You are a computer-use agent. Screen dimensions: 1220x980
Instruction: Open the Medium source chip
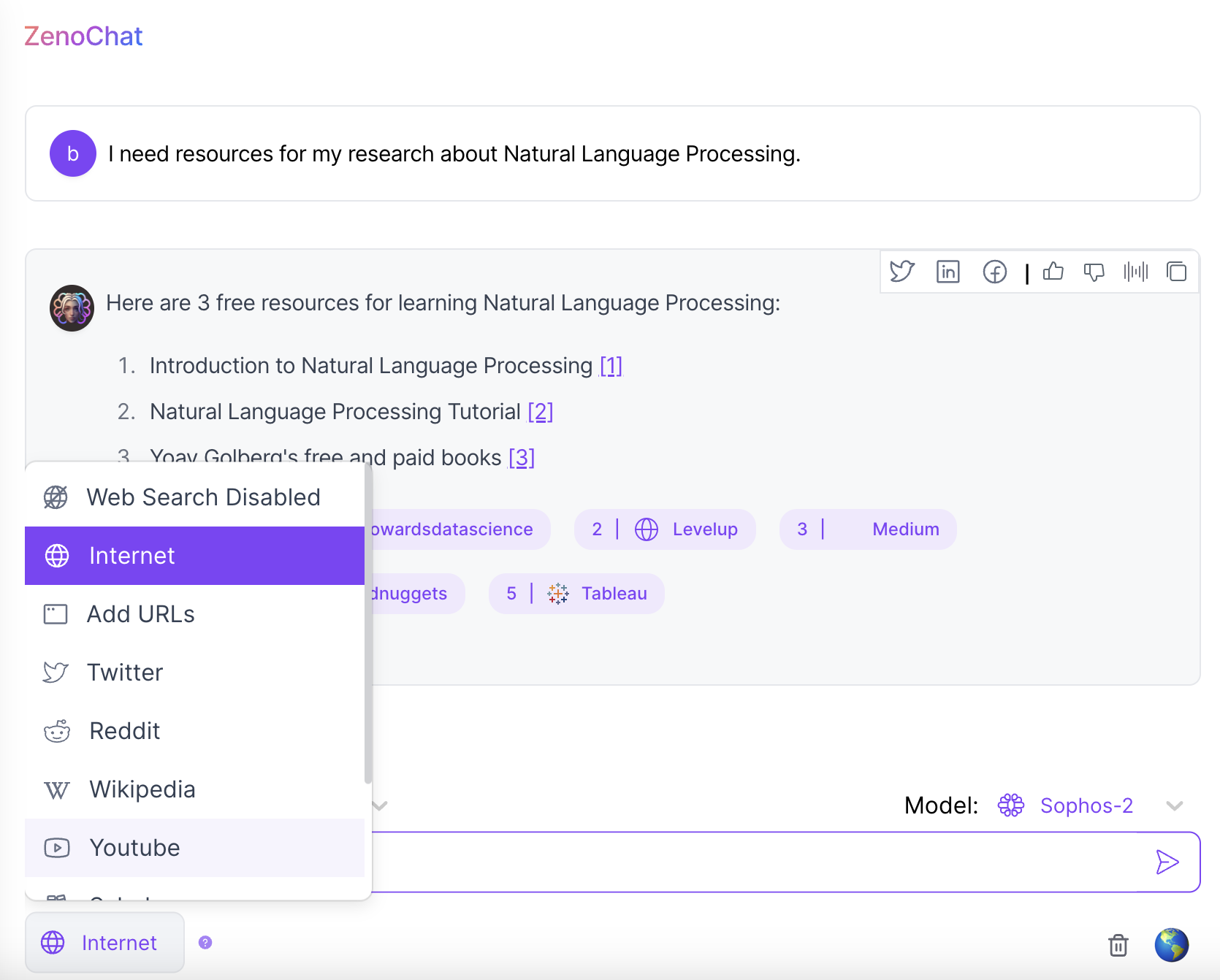[x=868, y=529]
